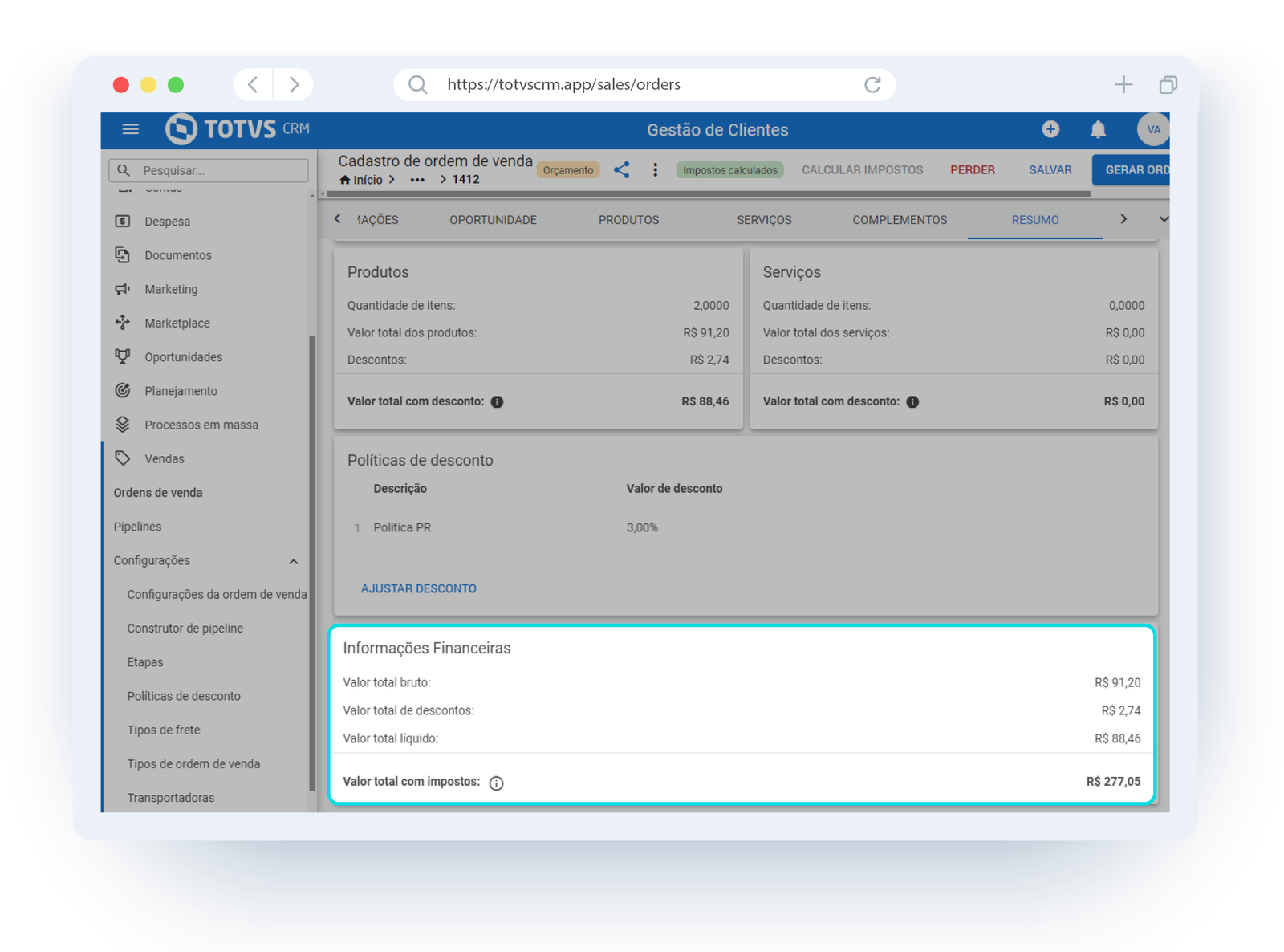Click the 1412 breadcrumb
1284x952 pixels.
coord(465,180)
